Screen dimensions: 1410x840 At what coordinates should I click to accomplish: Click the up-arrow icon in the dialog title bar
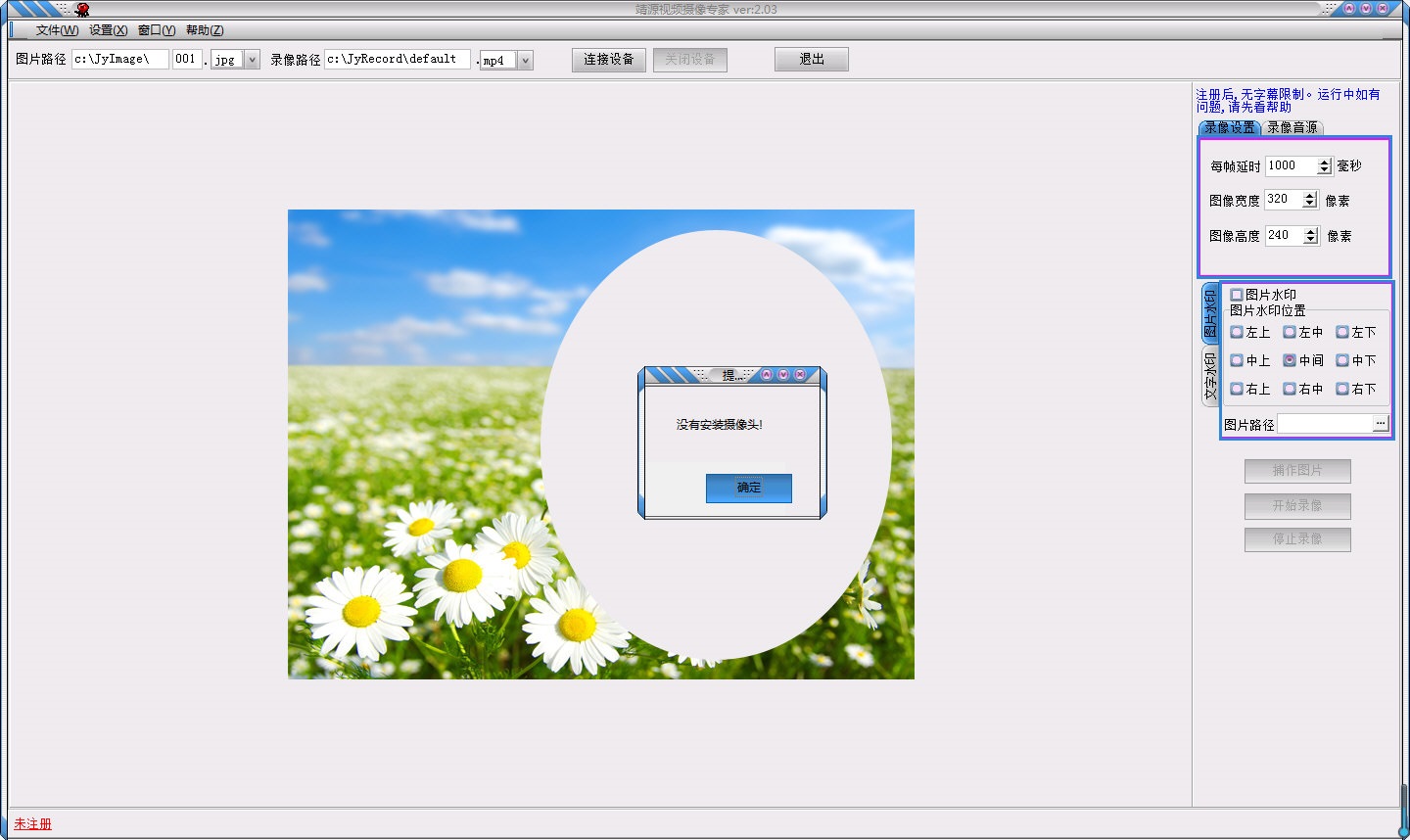767,375
